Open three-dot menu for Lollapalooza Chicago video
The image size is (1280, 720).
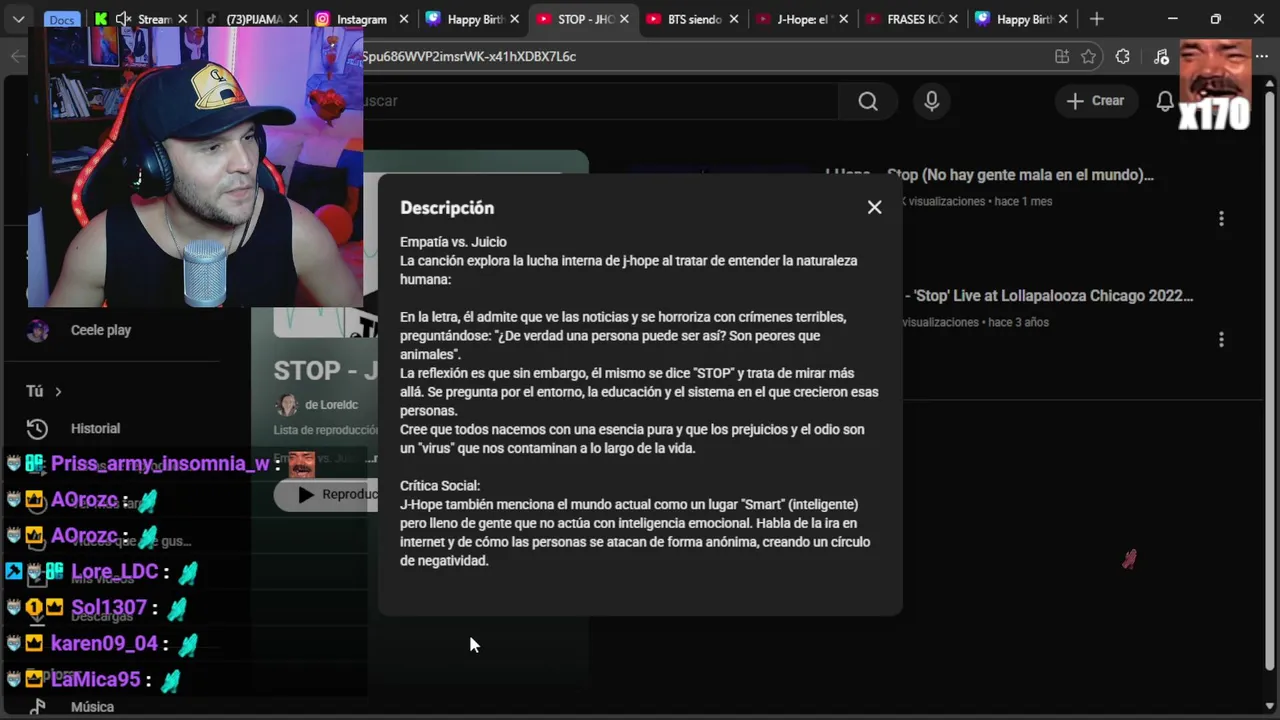pos(1221,340)
